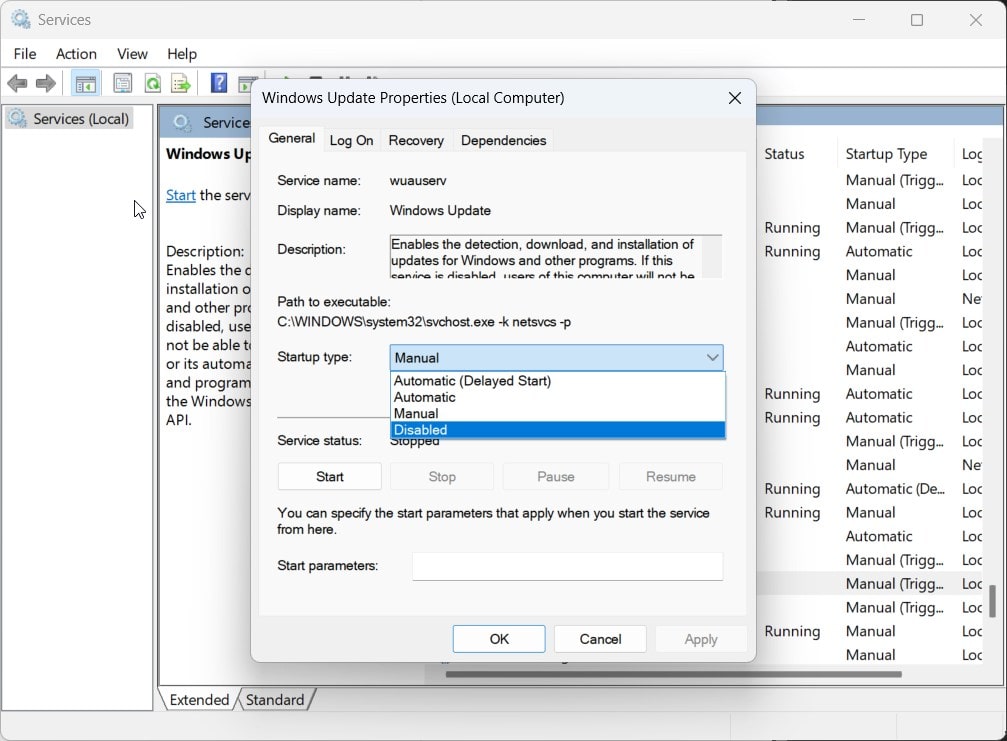
Task: Open the Action menu
Action: pyautogui.click(x=76, y=54)
